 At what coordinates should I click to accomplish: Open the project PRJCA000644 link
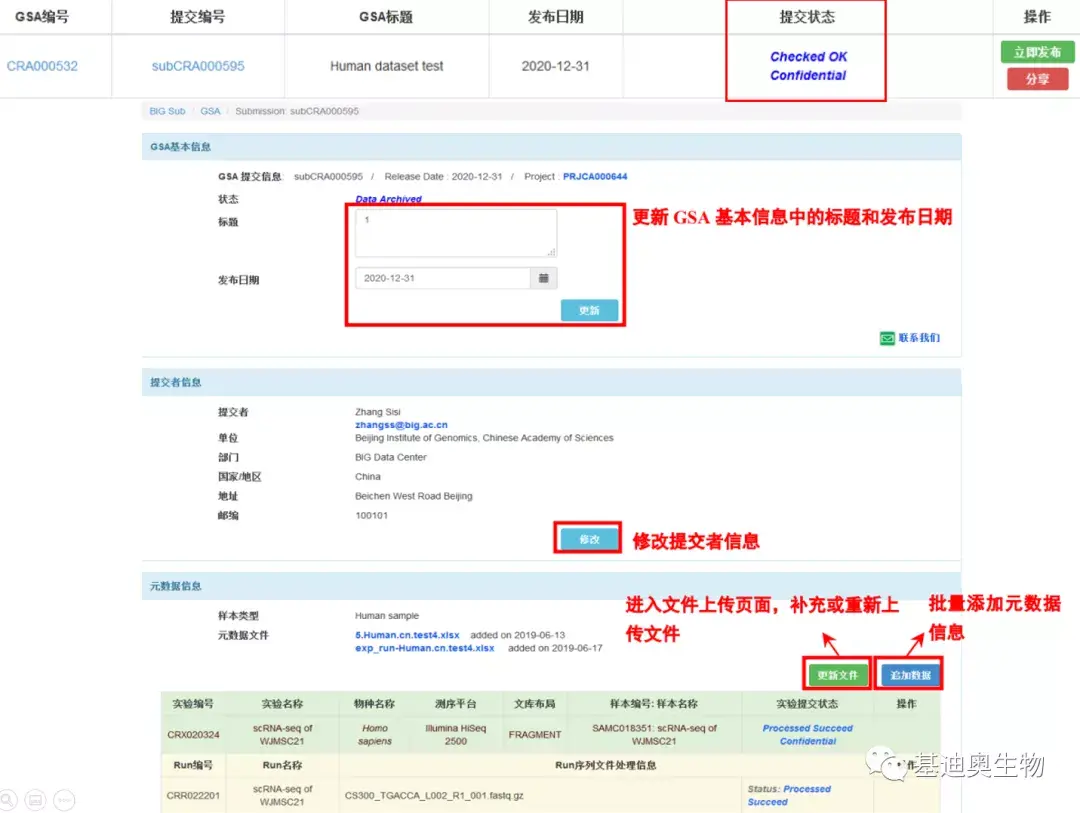[x=597, y=175]
